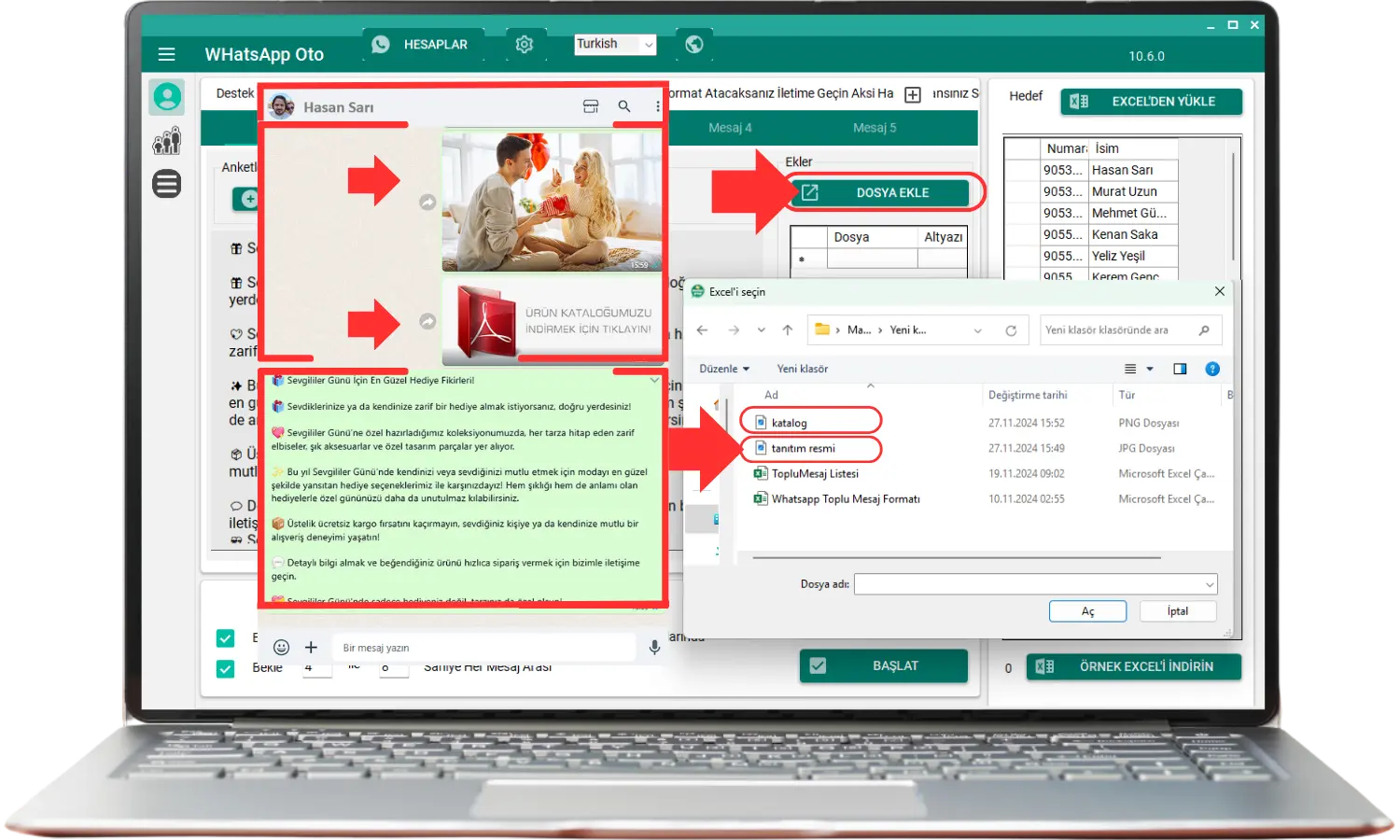Expand the view options arrow
This screenshot has height=840, width=1400.
pyautogui.click(x=1150, y=369)
